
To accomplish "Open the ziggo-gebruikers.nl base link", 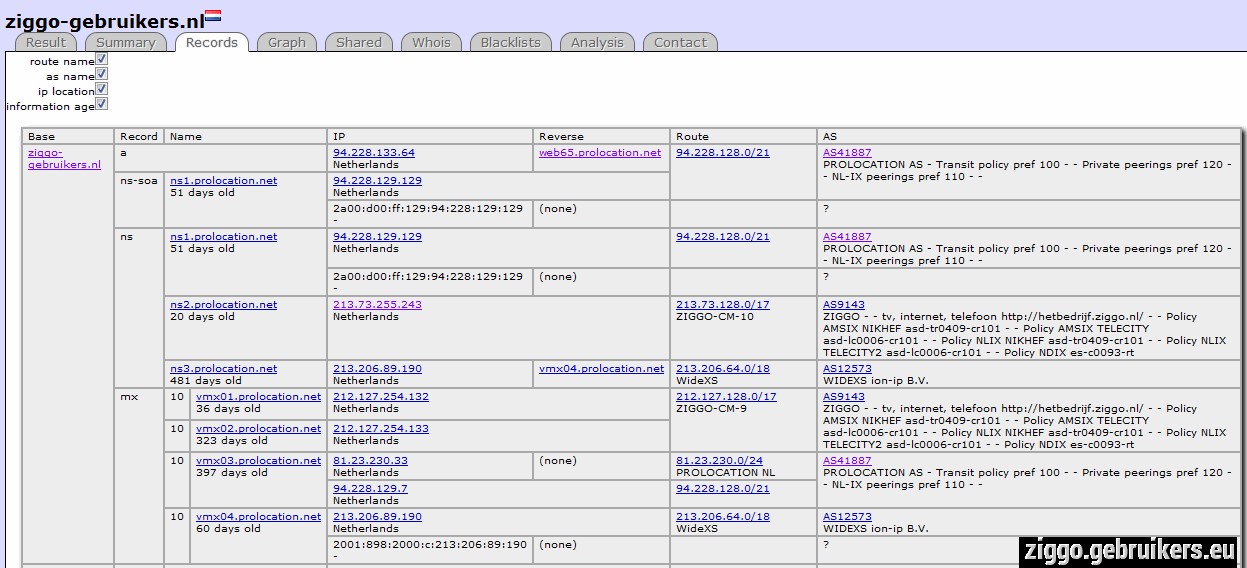I will click(64, 158).
